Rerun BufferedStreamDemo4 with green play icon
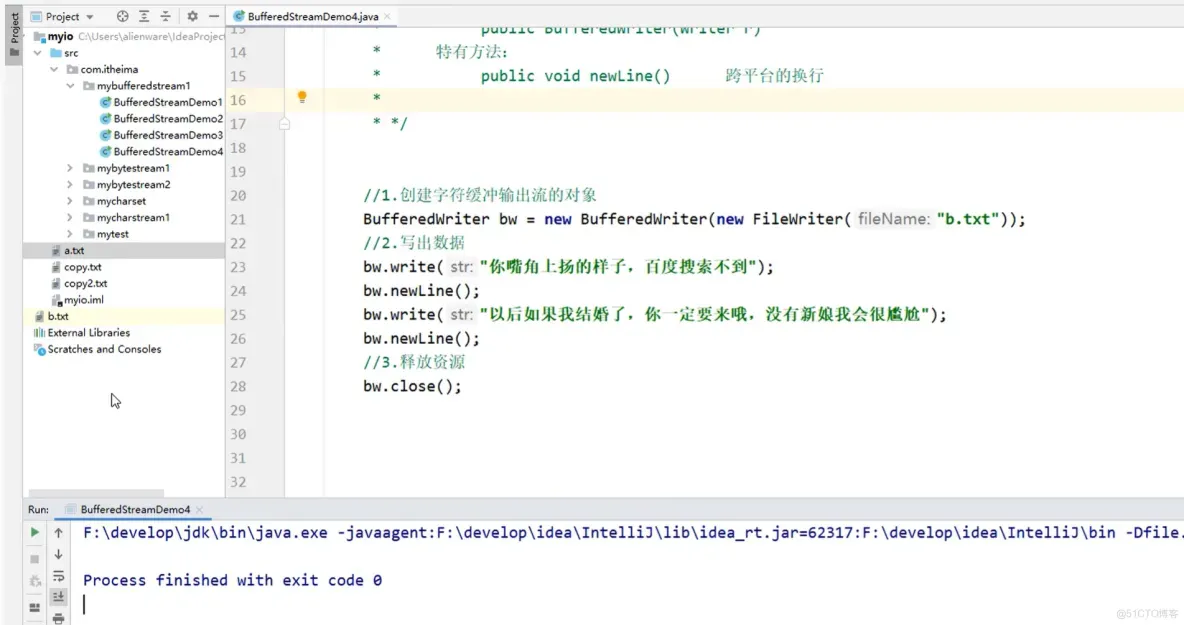 (35, 532)
